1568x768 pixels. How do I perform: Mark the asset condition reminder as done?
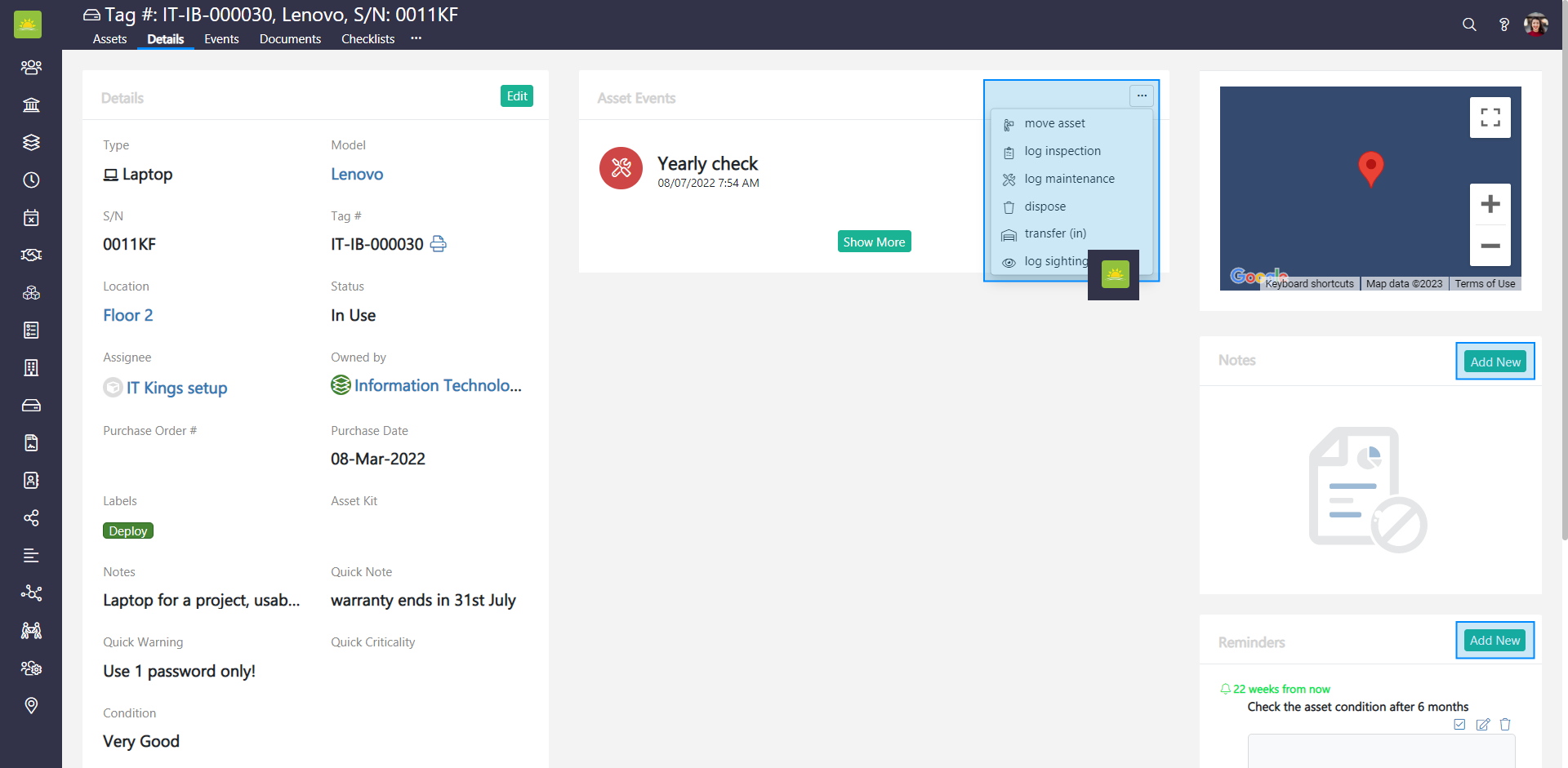point(1459,724)
